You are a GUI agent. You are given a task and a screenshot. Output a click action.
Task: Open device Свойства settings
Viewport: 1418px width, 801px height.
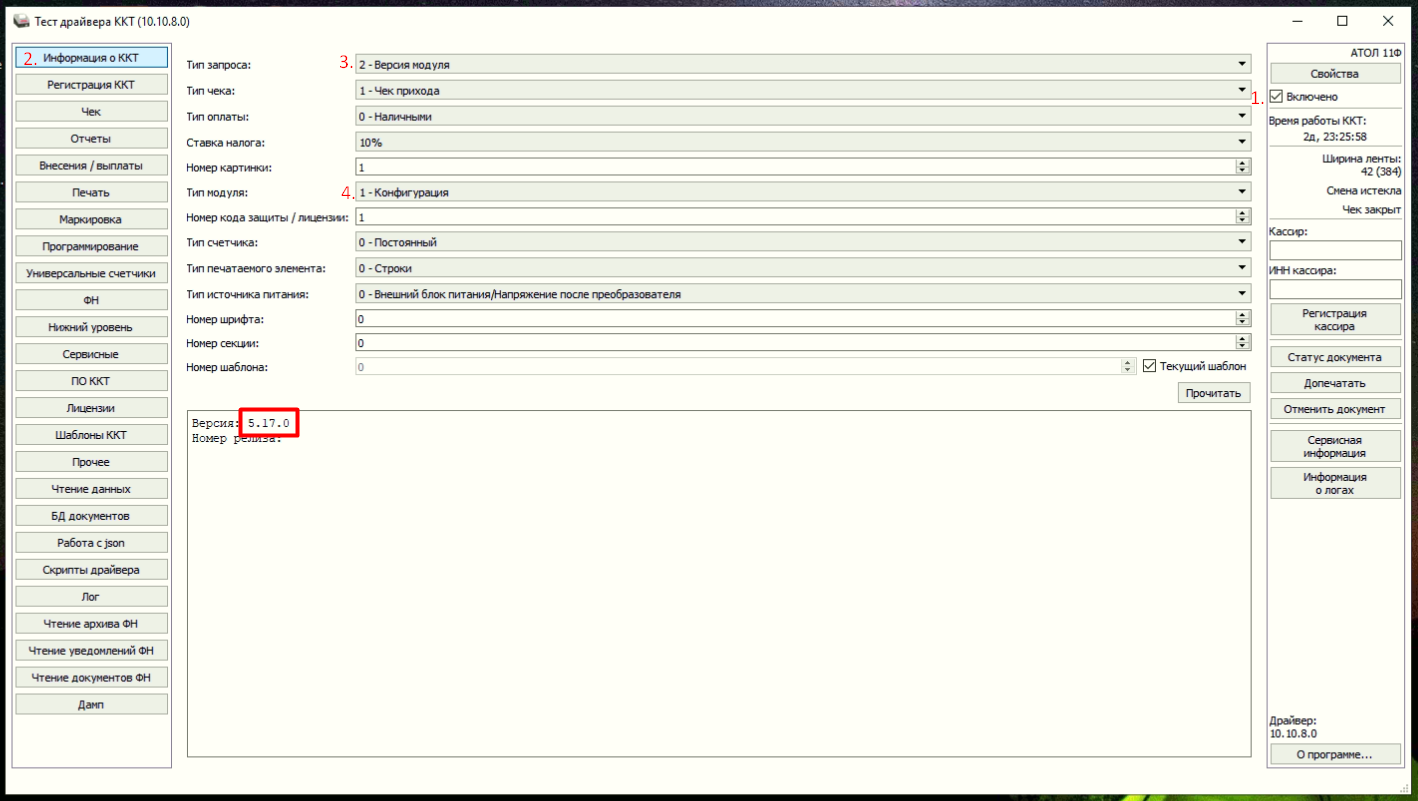point(1335,74)
